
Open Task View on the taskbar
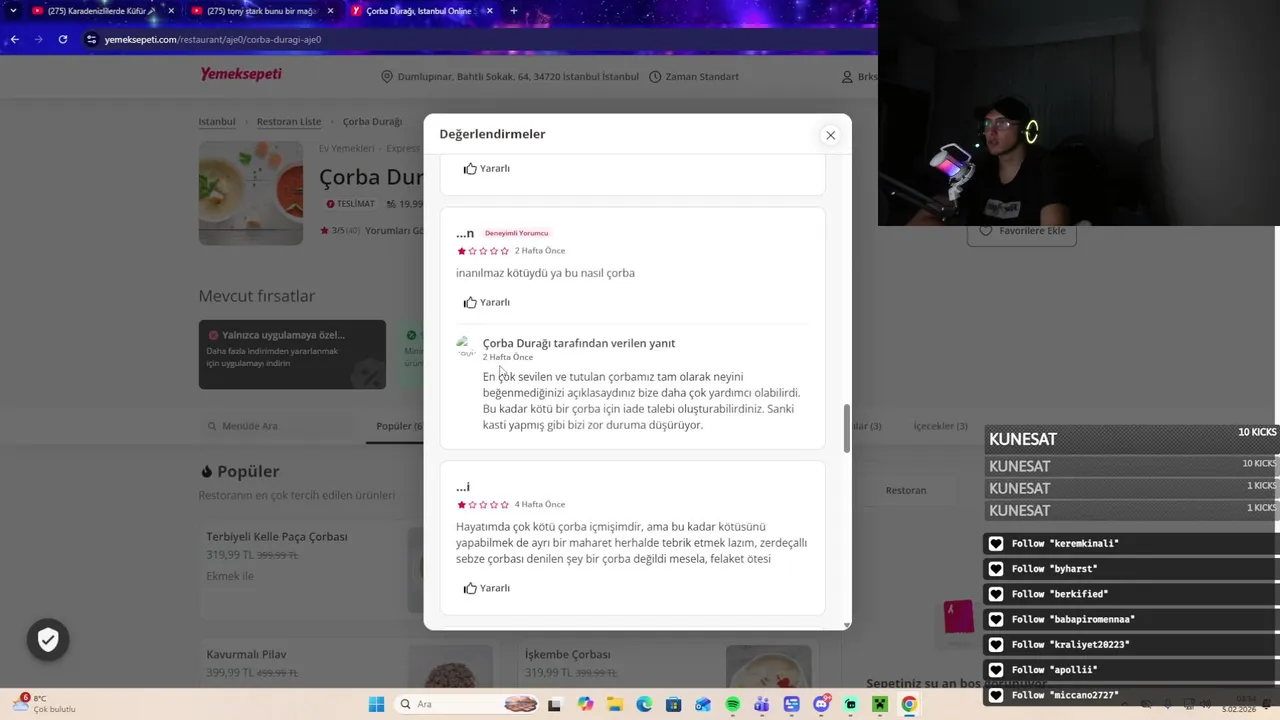click(x=555, y=705)
